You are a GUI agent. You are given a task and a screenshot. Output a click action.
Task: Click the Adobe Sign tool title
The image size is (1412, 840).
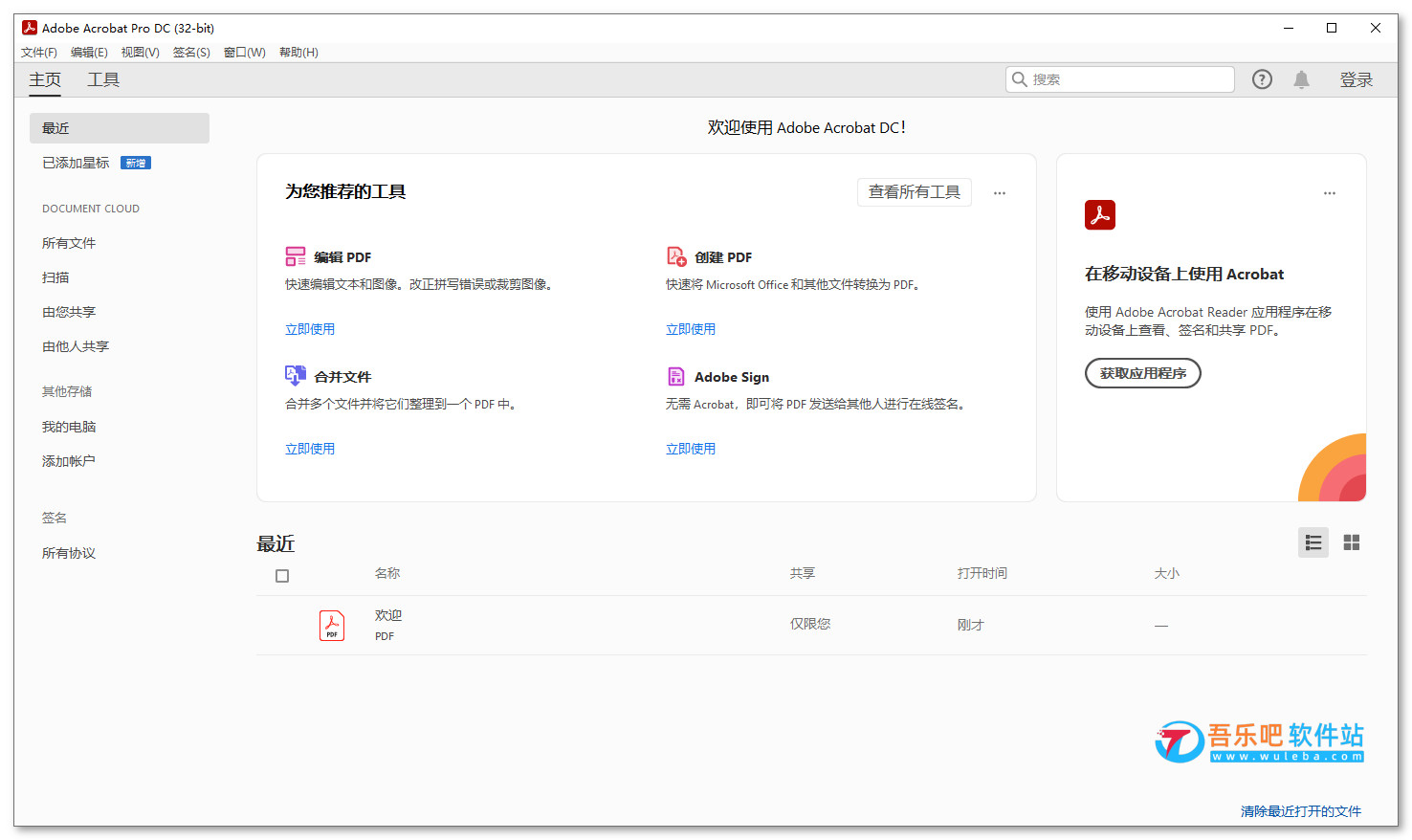(x=732, y=377)
